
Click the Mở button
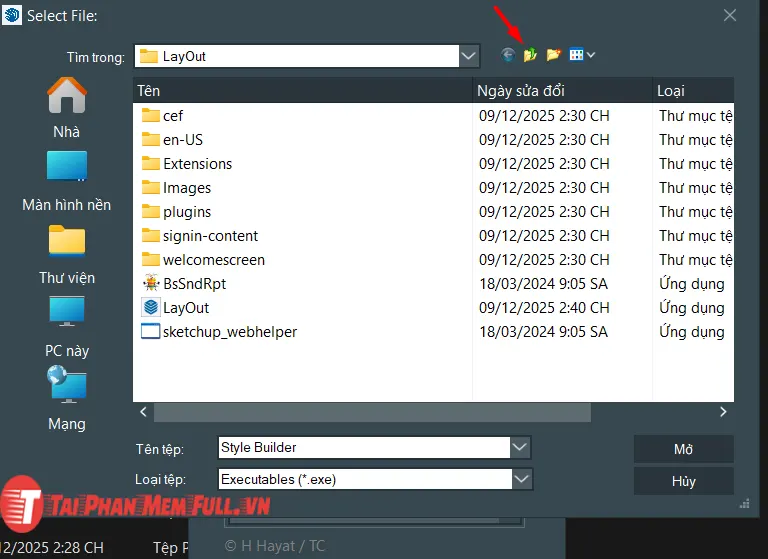pos(684,449)
